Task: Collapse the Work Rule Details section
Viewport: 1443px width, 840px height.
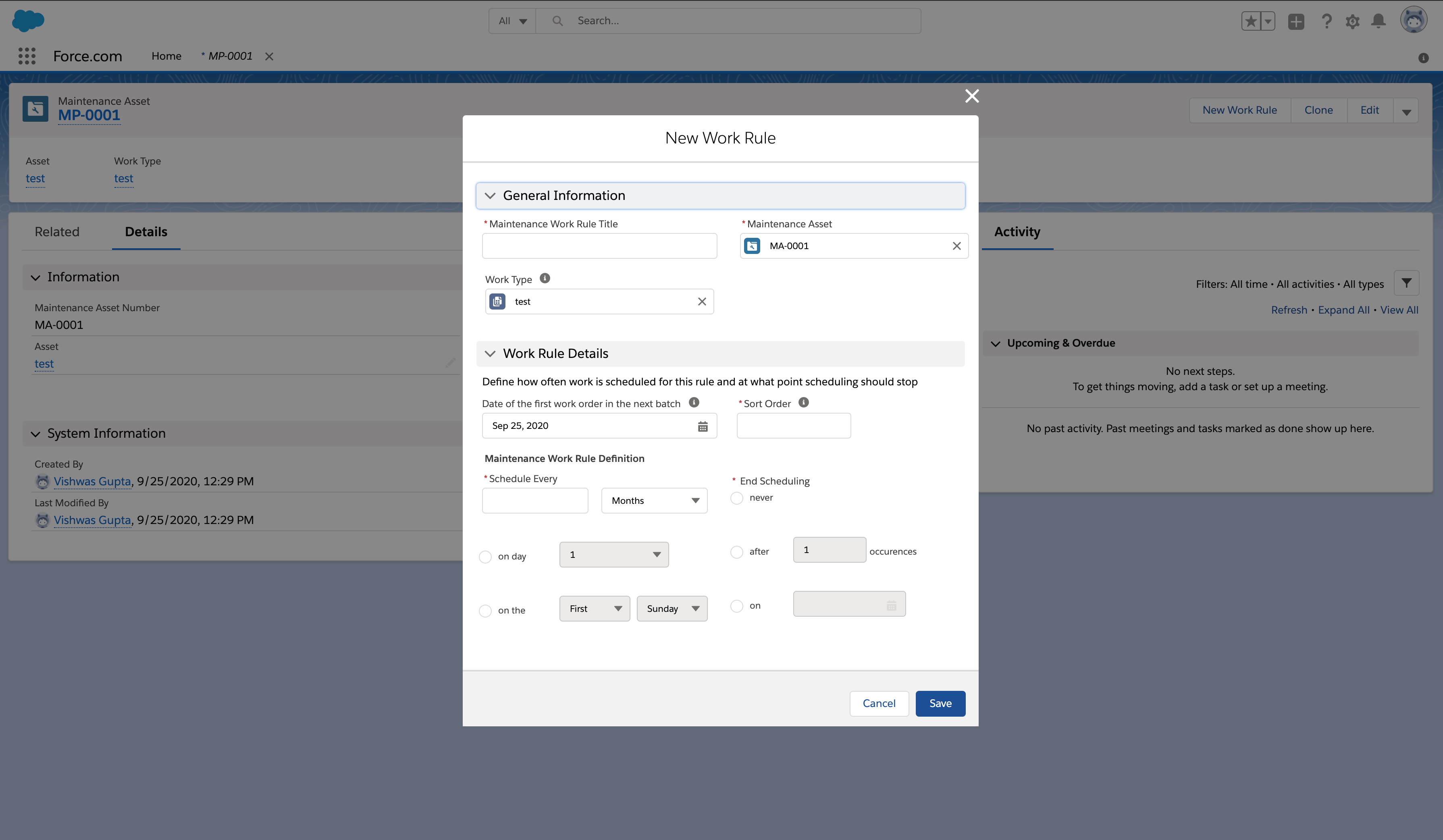Action: [x=490, y=353]
